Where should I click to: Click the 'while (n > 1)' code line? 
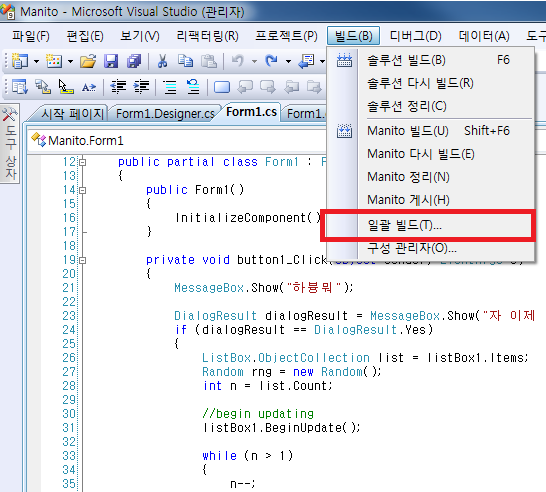[248, 455]
